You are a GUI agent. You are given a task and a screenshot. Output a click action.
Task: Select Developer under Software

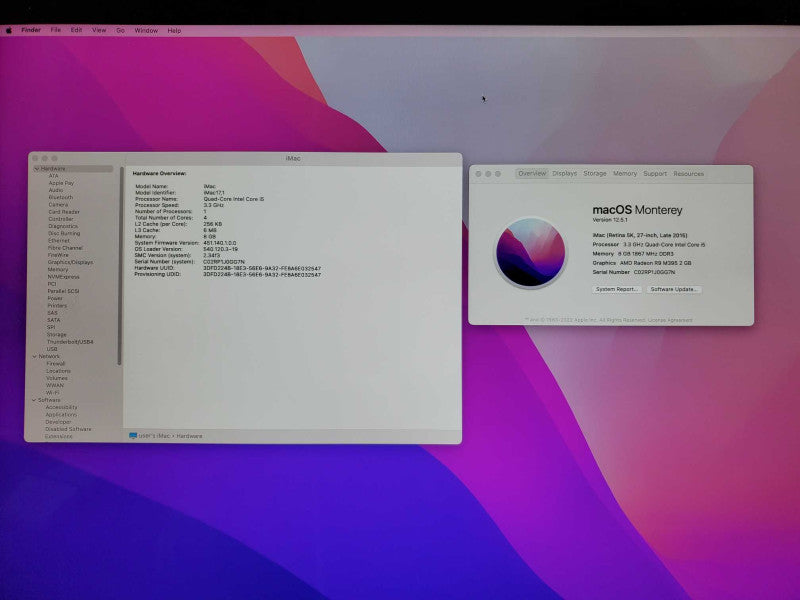pos(58,422)
